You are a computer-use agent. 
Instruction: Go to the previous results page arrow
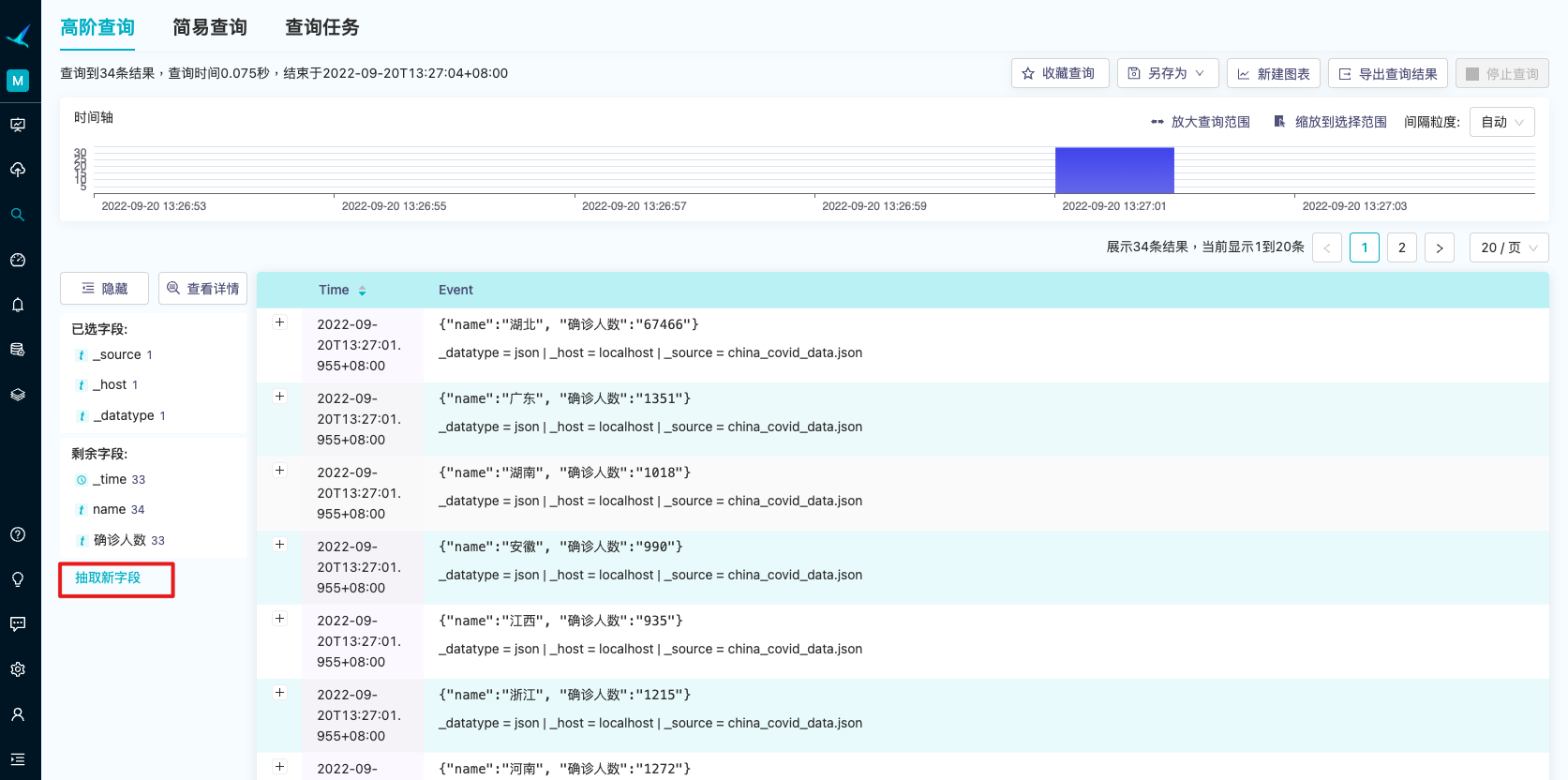click(x=1327, y=247)
